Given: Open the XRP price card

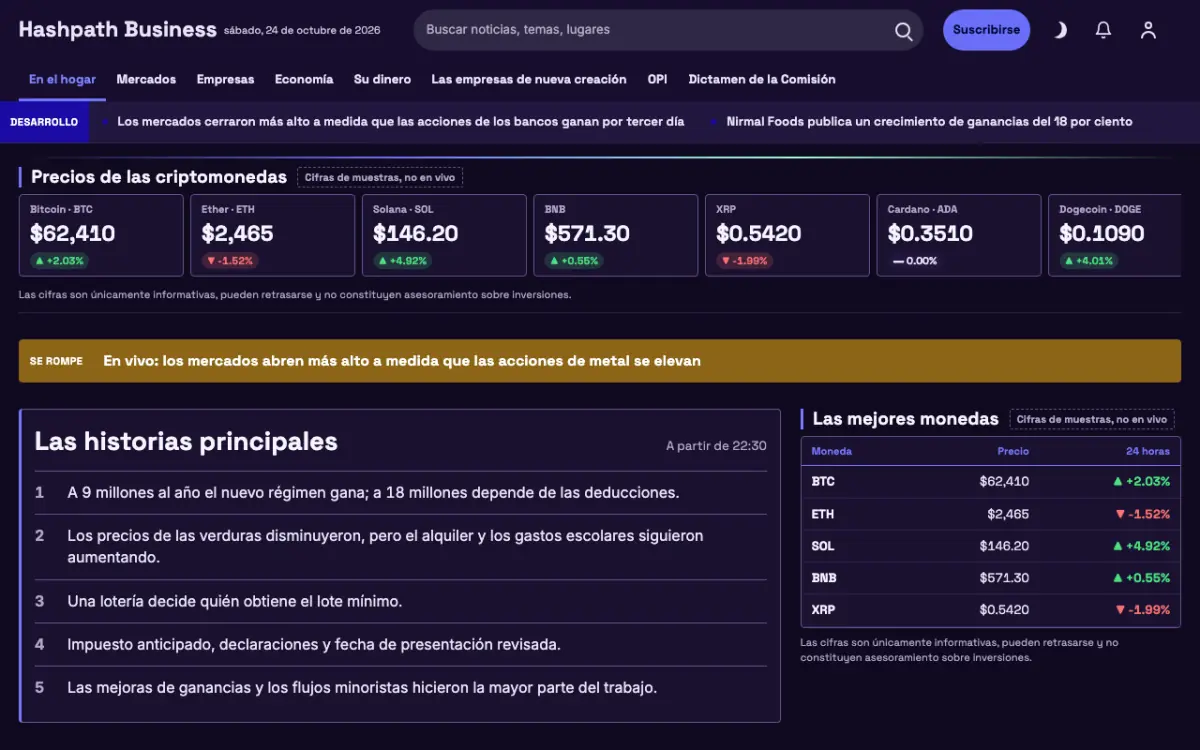Looking at the screenshot, I should (787, 235).
